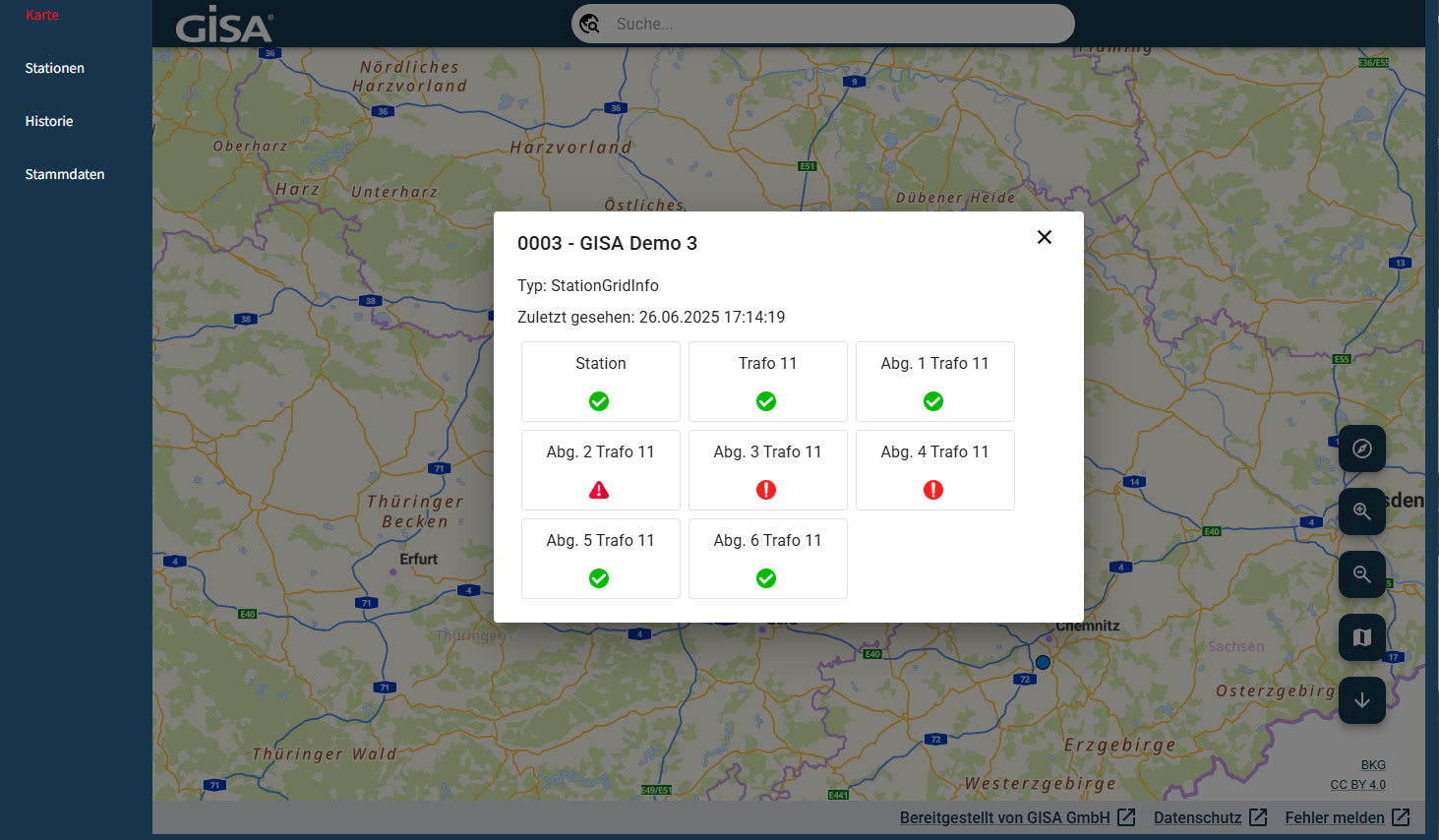Open Historie from the sidebar
Image resolution: width=1439 pixels, height=840 pixels.
[49, 121]
